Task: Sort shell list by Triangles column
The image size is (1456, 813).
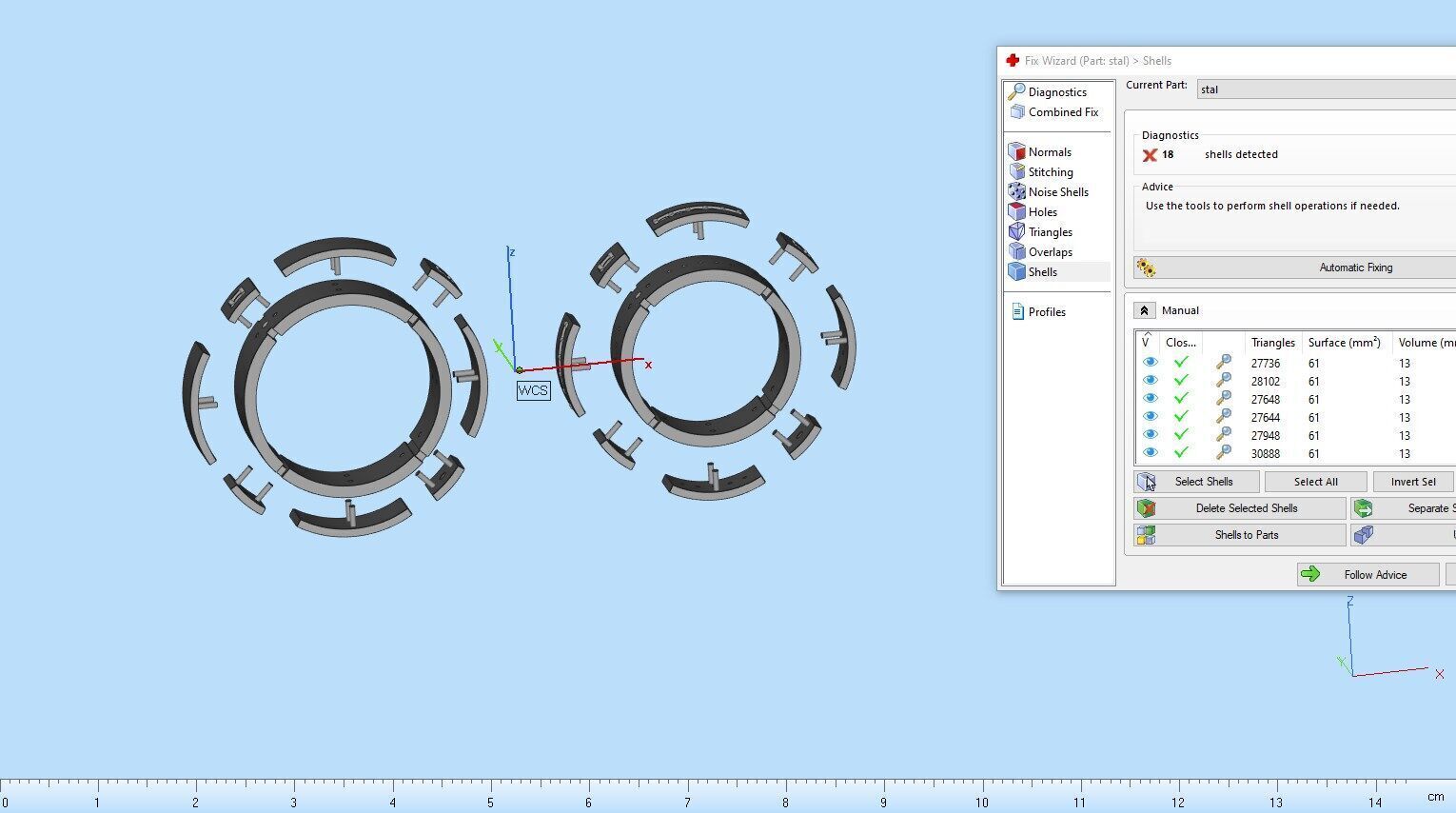Action: point(1273,343)
